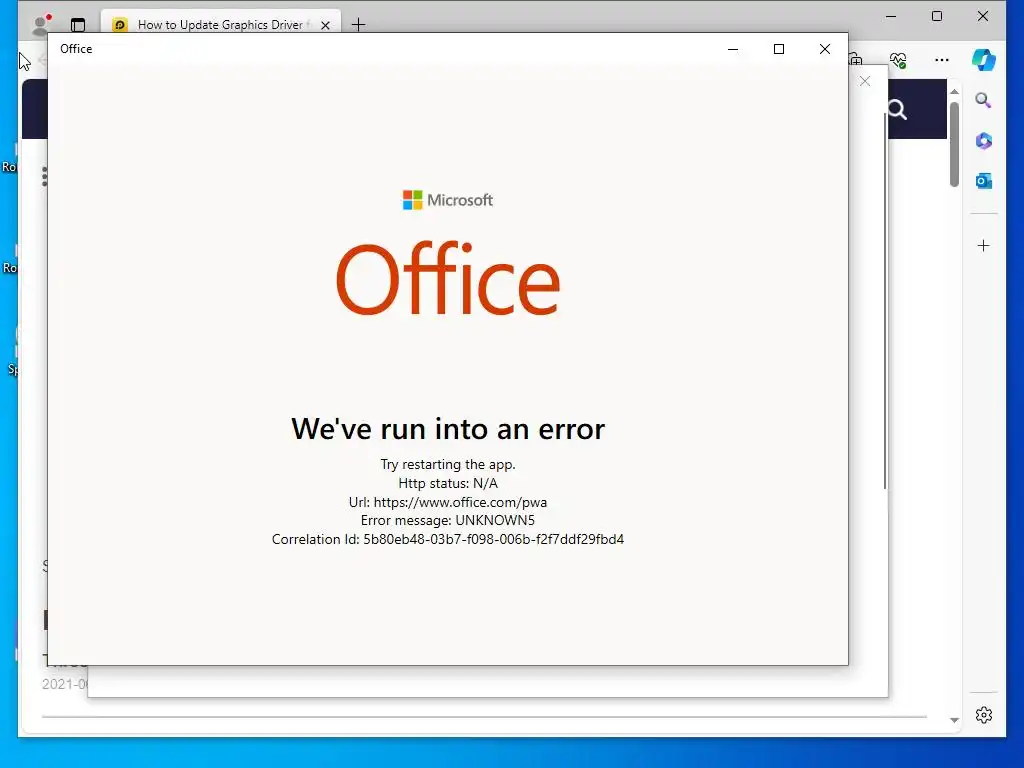
Task: Click the 'We've run into an error' heading
Action: click(x=448, y=429)
